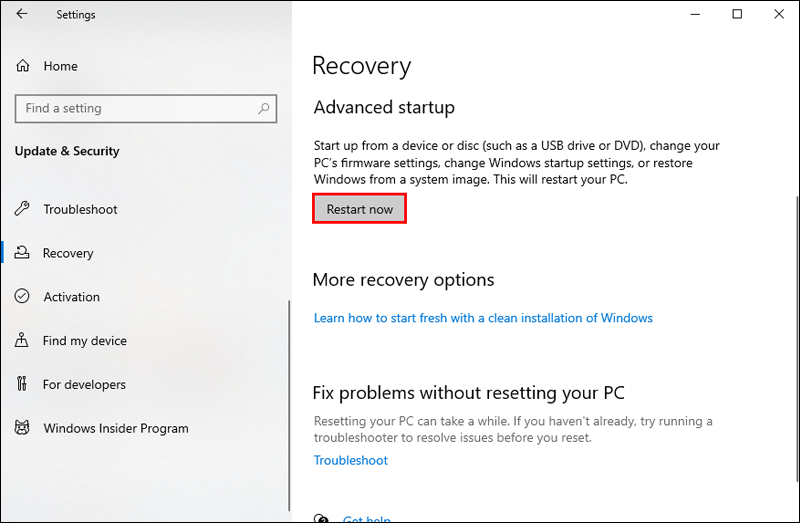Click the Find my device icon

(23, 341)
